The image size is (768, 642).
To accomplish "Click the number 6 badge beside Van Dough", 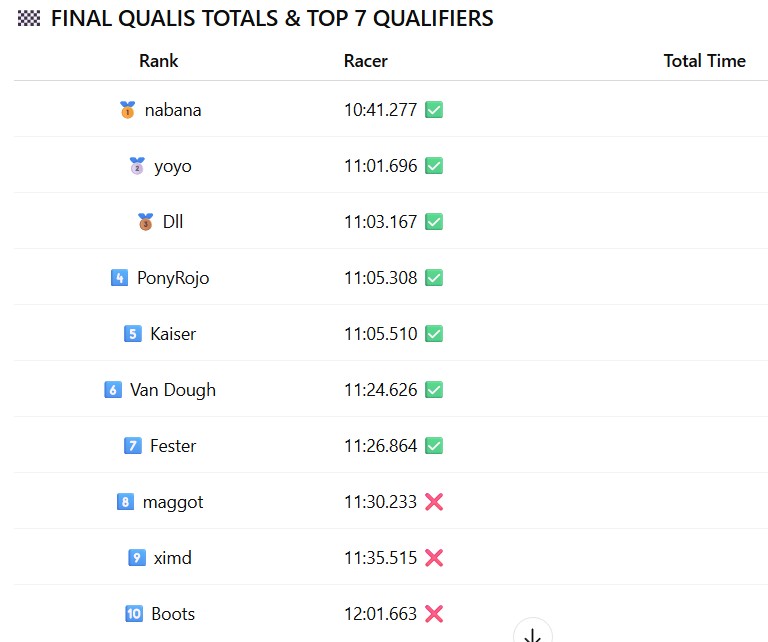I will (113, 390).
